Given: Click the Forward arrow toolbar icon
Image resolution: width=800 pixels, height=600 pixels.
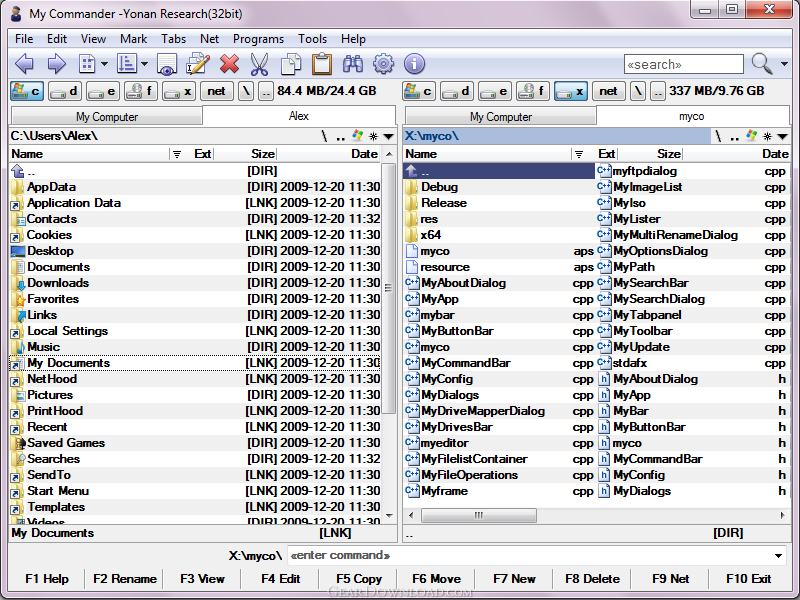Looking at the screenshot, I should coord(56,64).
